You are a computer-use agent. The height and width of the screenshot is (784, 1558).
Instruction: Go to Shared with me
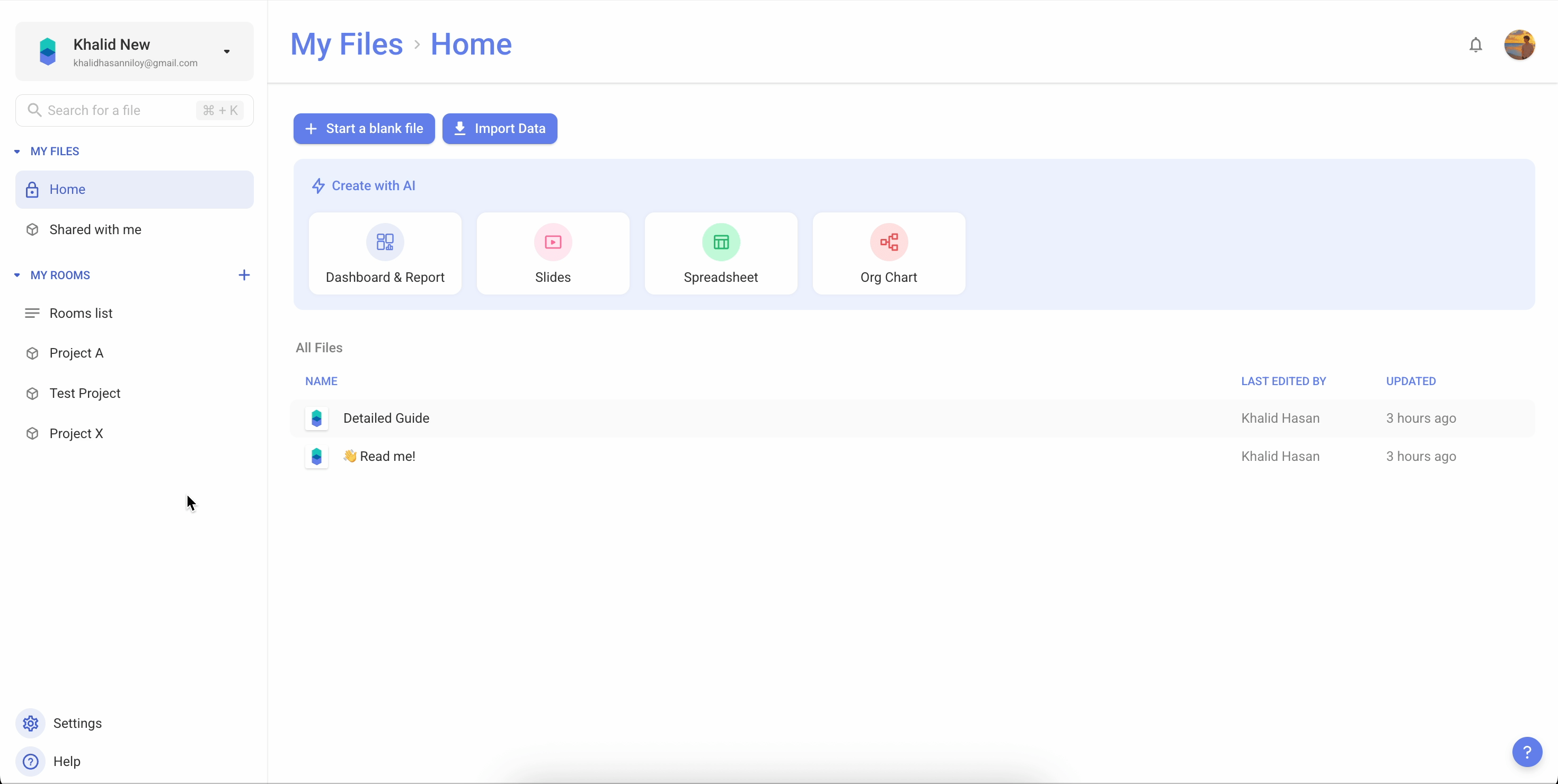coord(95,230)
